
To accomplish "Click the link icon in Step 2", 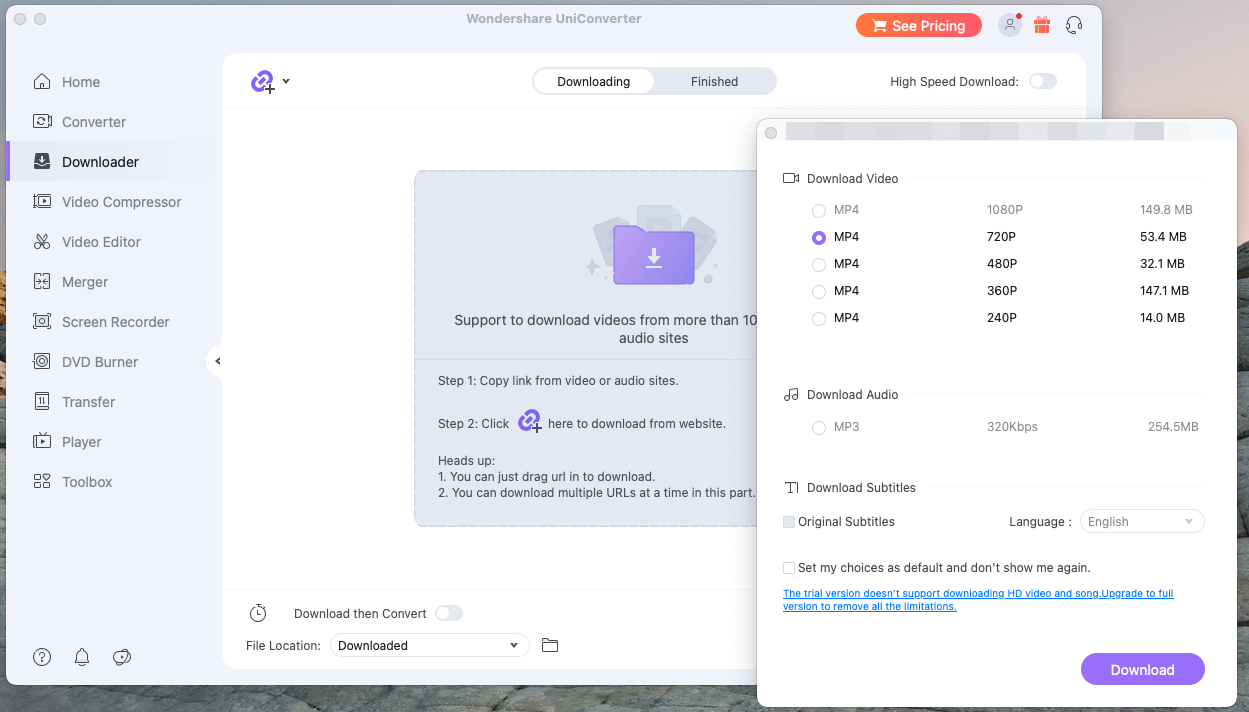I will click(530, 421).
